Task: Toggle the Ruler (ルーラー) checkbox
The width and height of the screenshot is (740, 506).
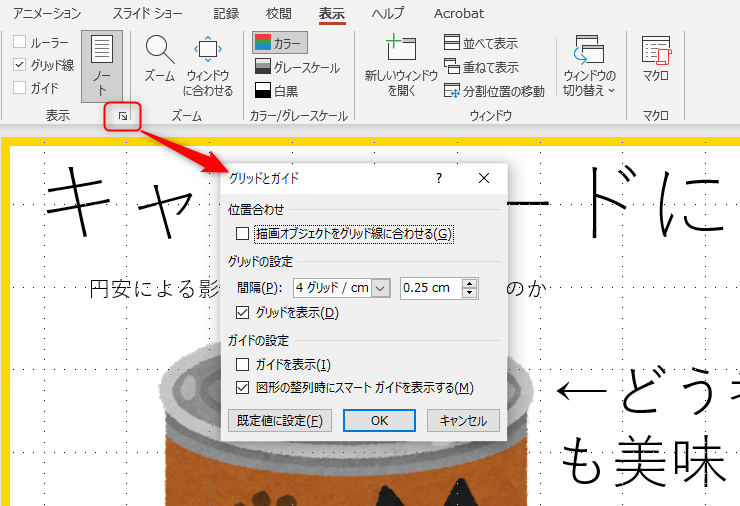Action: [x=21, y=42]
